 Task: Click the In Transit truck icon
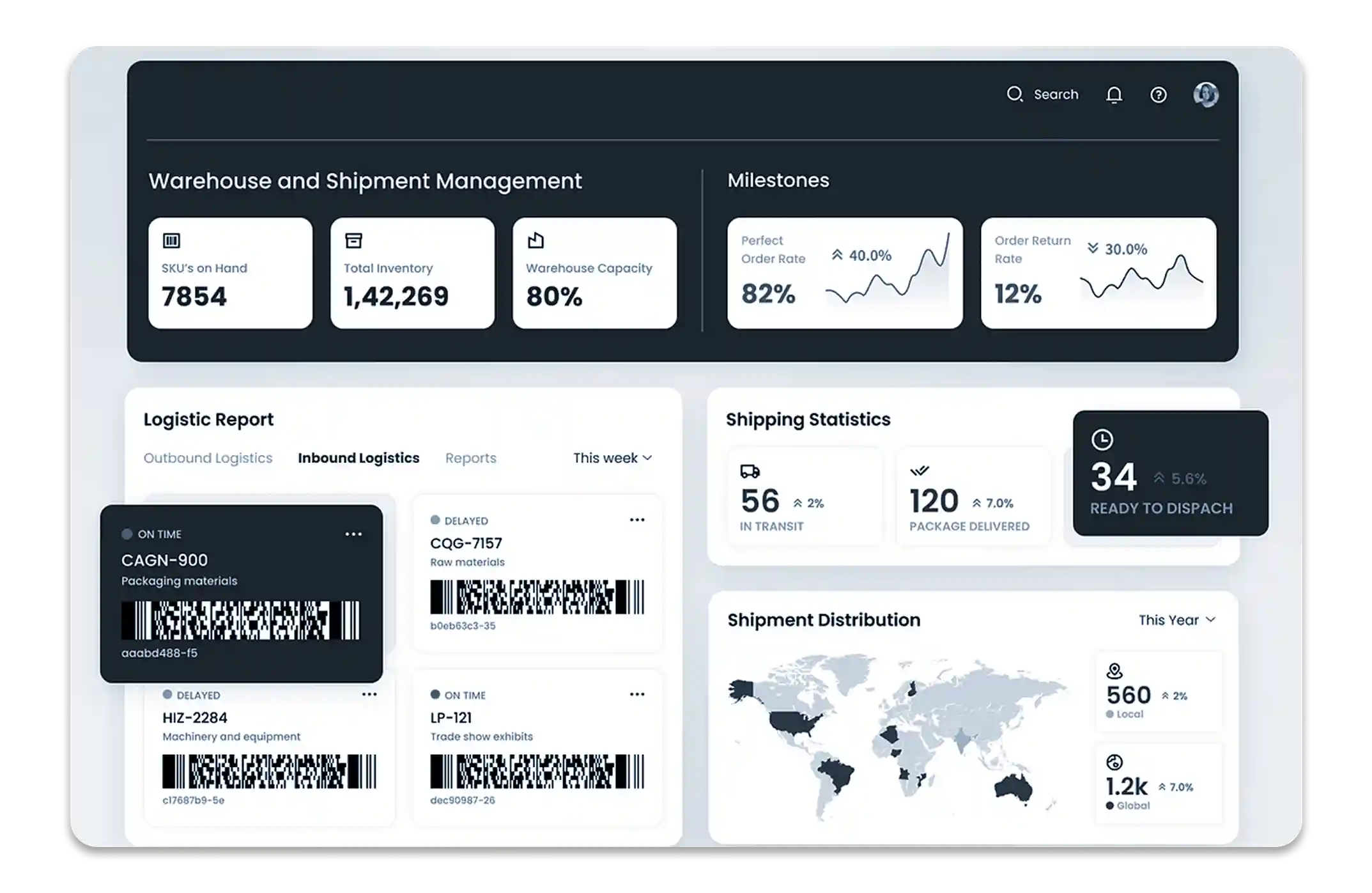(751, 472)
